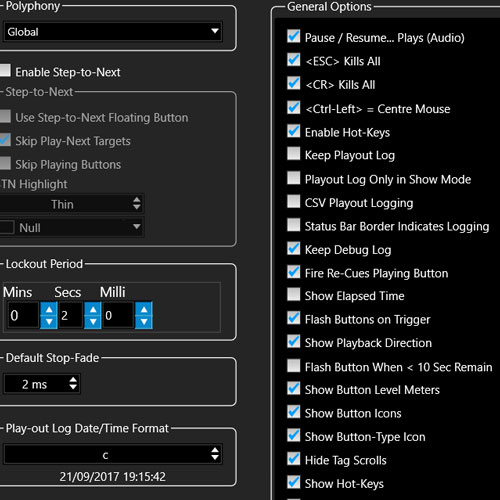Uncheck Hide Tag Scrolls

[294, 459]
